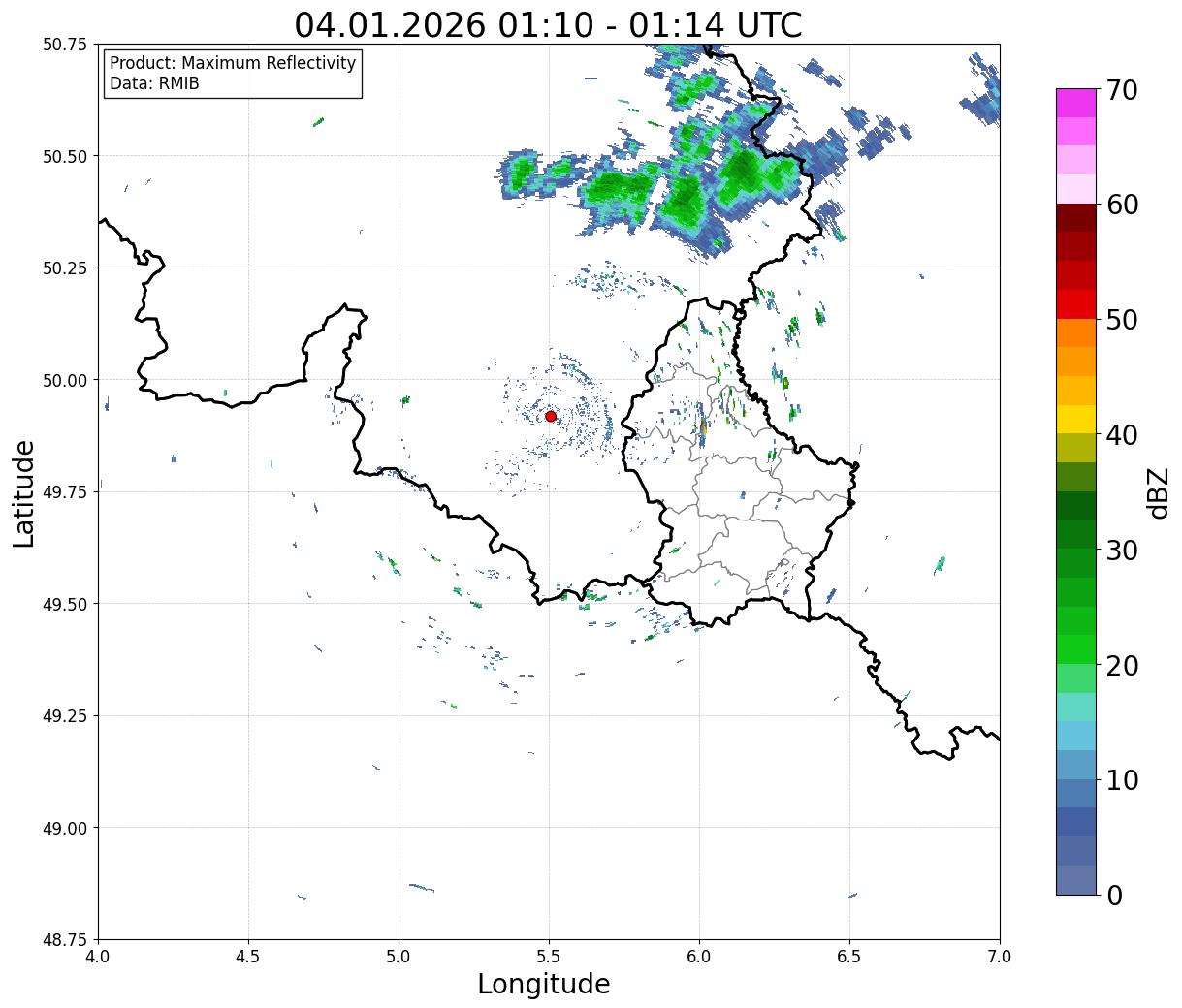The image size is (1182, 1008).
Task: Click the colorbar tick label 20
Action: (x=1122, y=666)
